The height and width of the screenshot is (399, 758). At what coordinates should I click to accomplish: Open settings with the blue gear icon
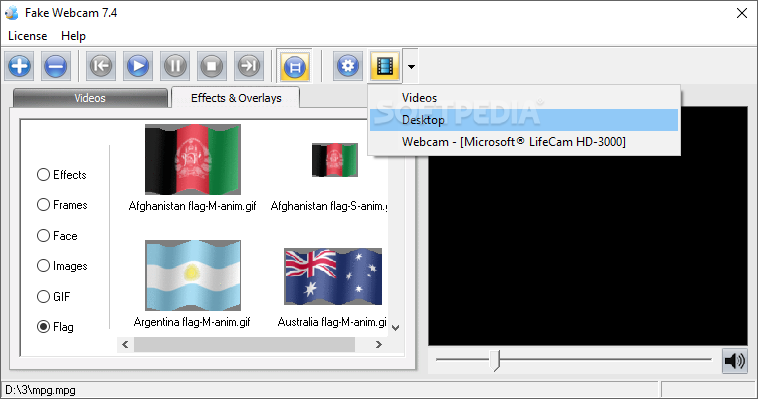tap(348, 66)
